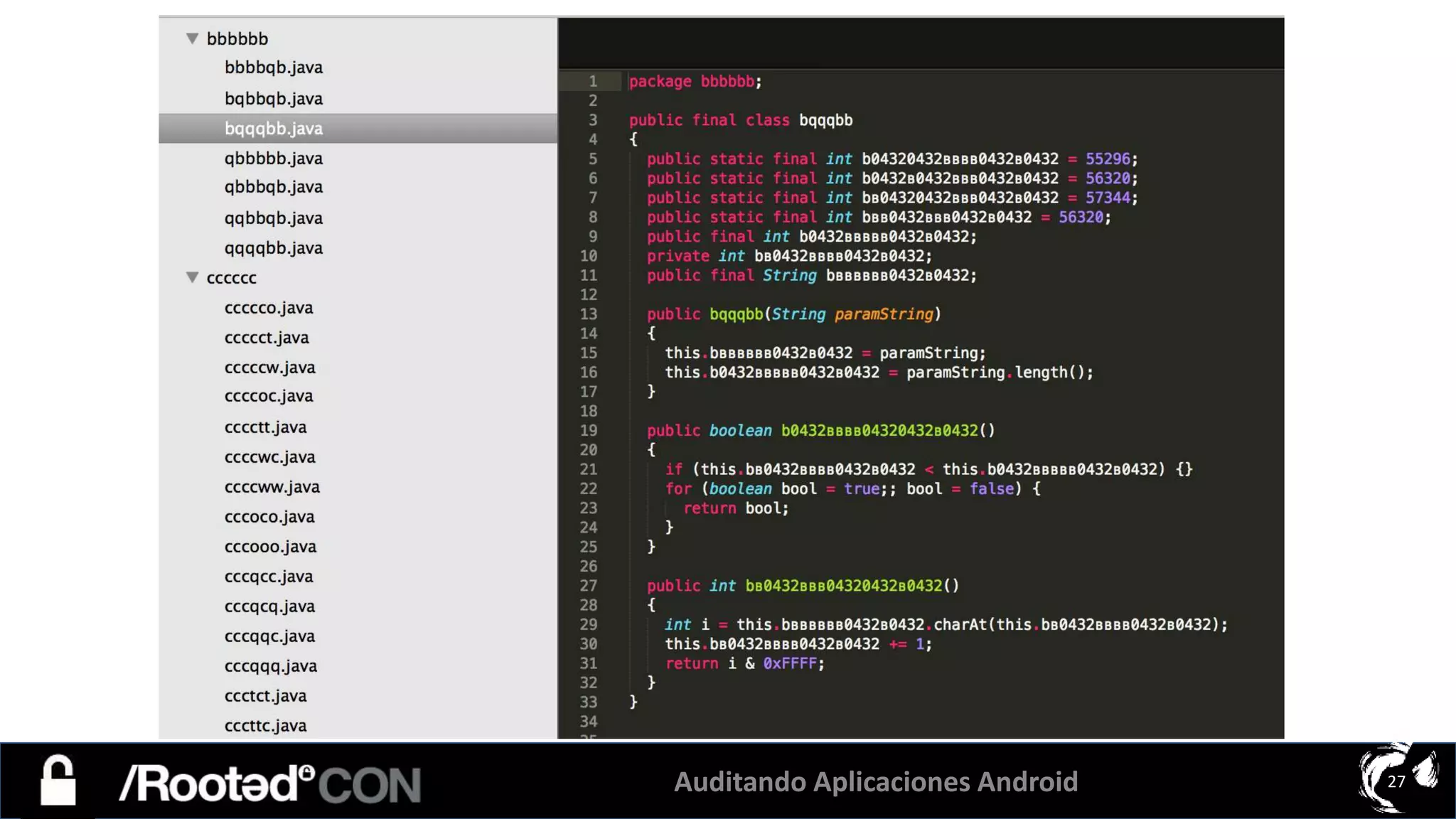The width and height of the screenshot is (1456, 819).
Task: Open ccctct.java file
Action: click(266, 696)
